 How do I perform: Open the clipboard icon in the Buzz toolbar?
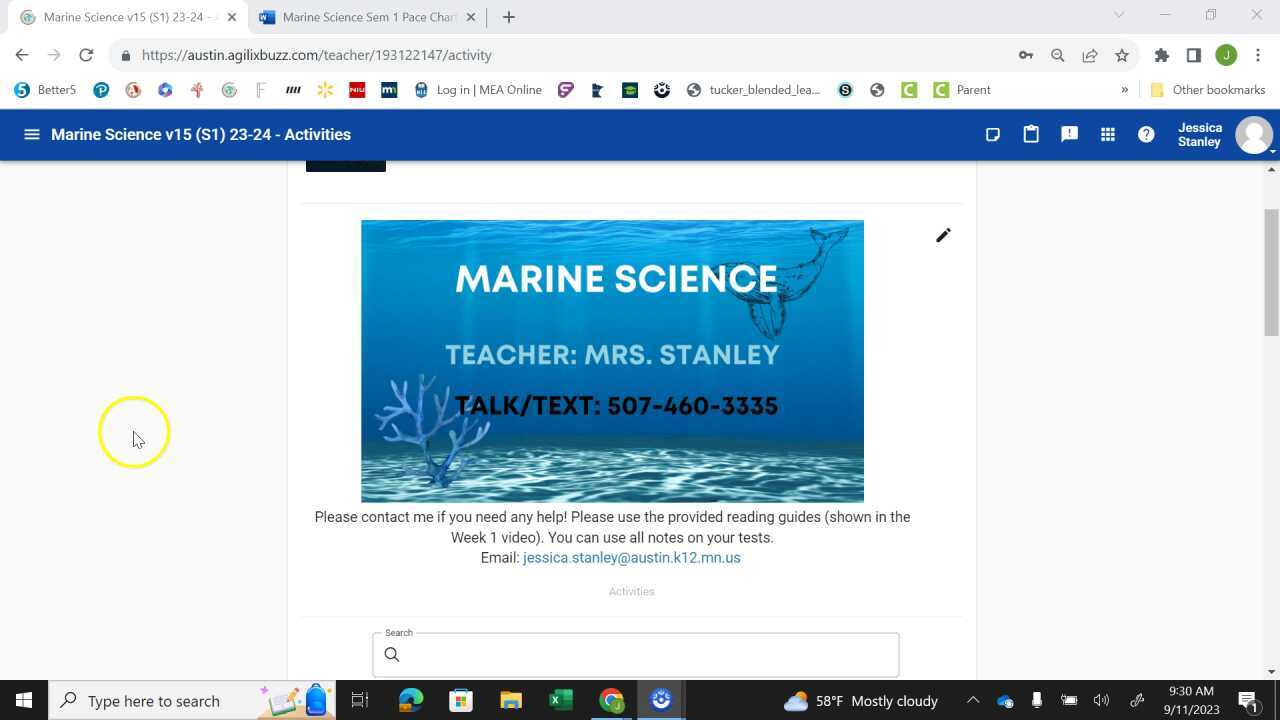pyautogui.click(x=1031, y=134)
